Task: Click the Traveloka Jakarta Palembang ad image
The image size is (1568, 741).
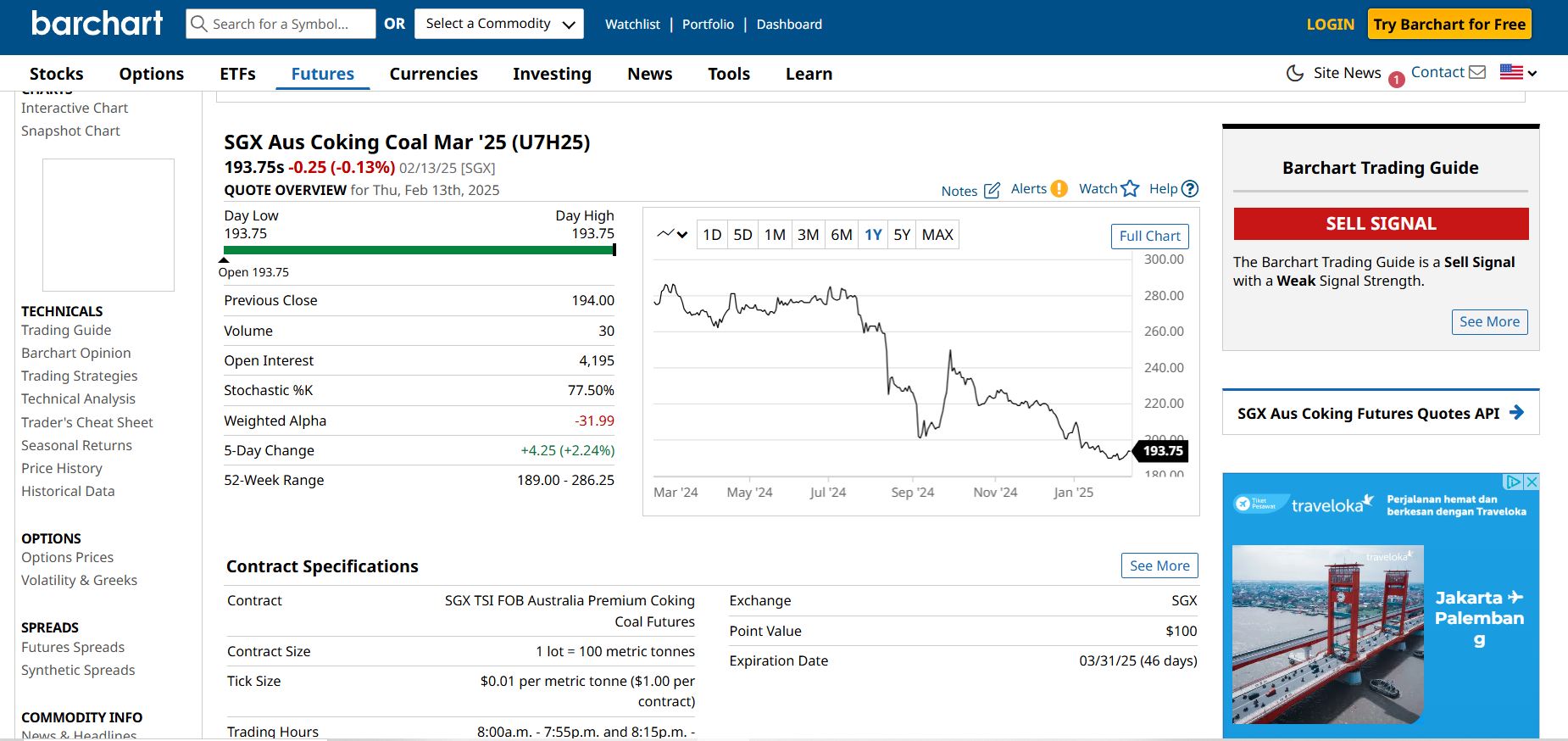Action: 1327,634
